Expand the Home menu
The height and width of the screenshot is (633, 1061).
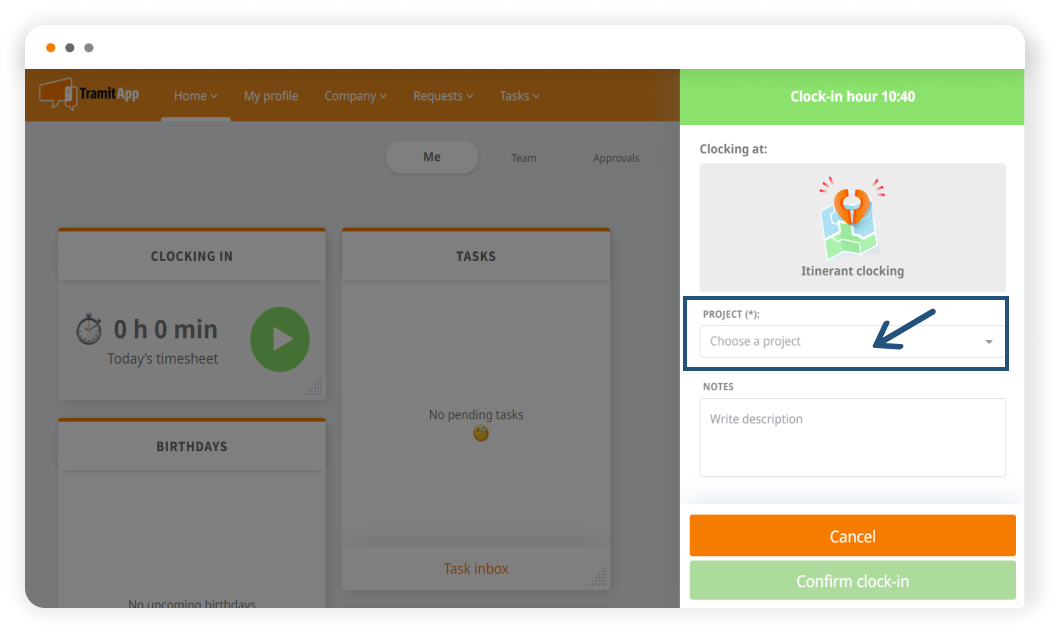click(195, 96)
